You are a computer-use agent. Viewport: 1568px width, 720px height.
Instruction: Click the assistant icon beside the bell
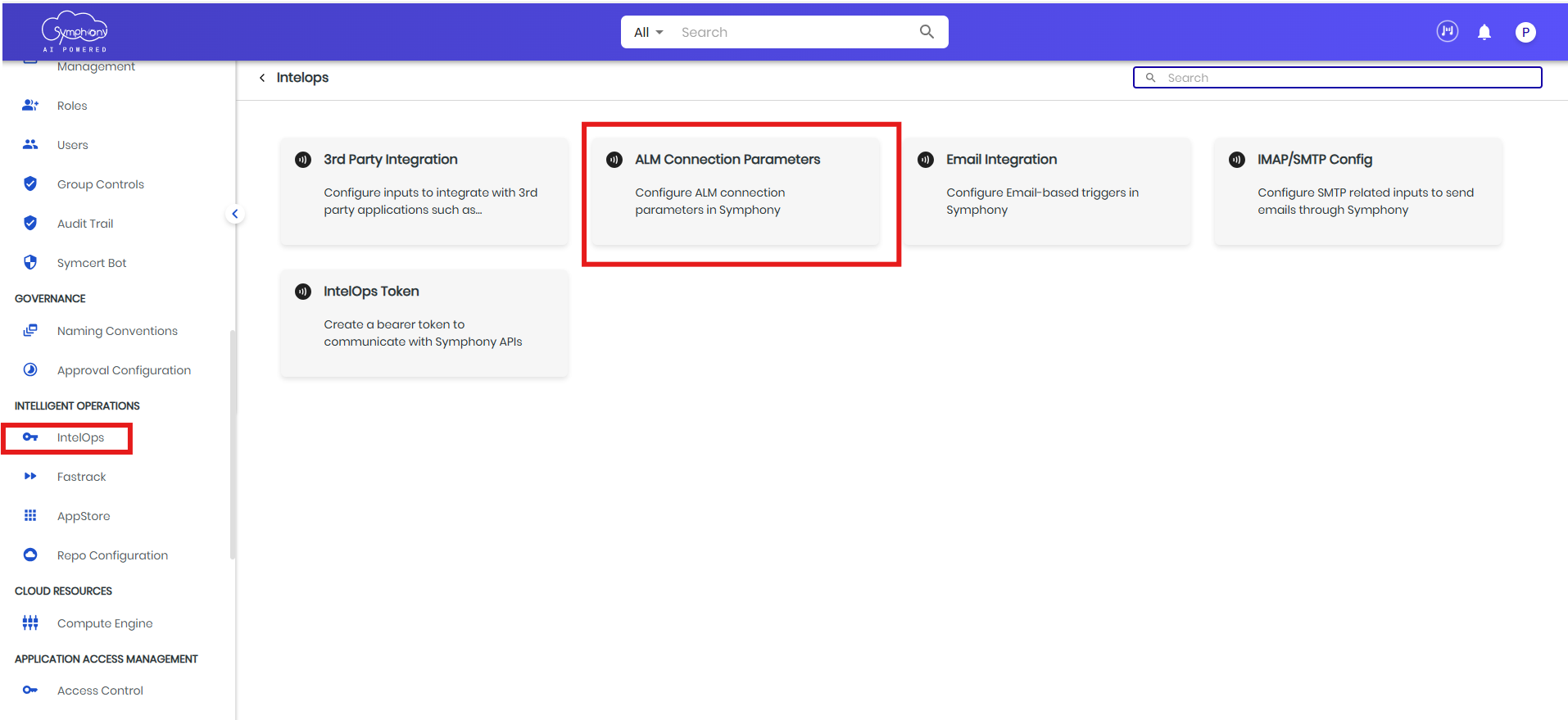click(1448, 32)
